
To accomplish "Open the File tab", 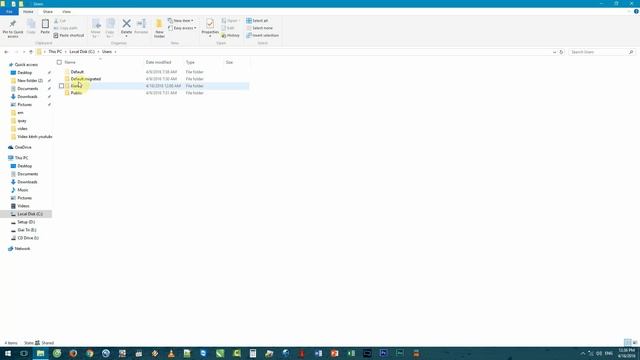I will pyautogui.click(x=9, y=11).
